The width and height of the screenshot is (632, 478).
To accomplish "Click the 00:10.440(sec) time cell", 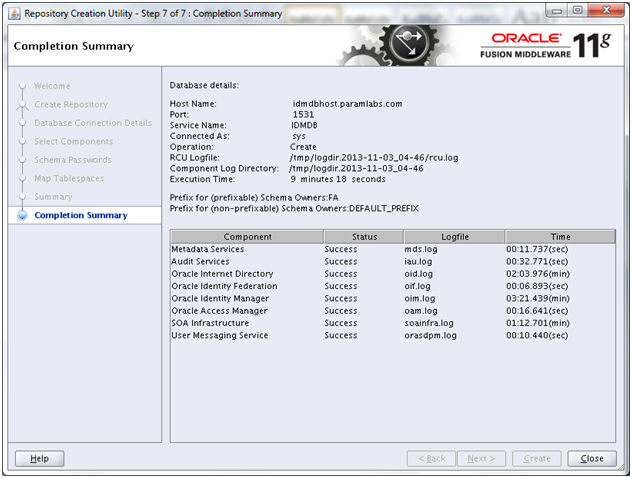I will pyautogui.click(x=537, y=335).
